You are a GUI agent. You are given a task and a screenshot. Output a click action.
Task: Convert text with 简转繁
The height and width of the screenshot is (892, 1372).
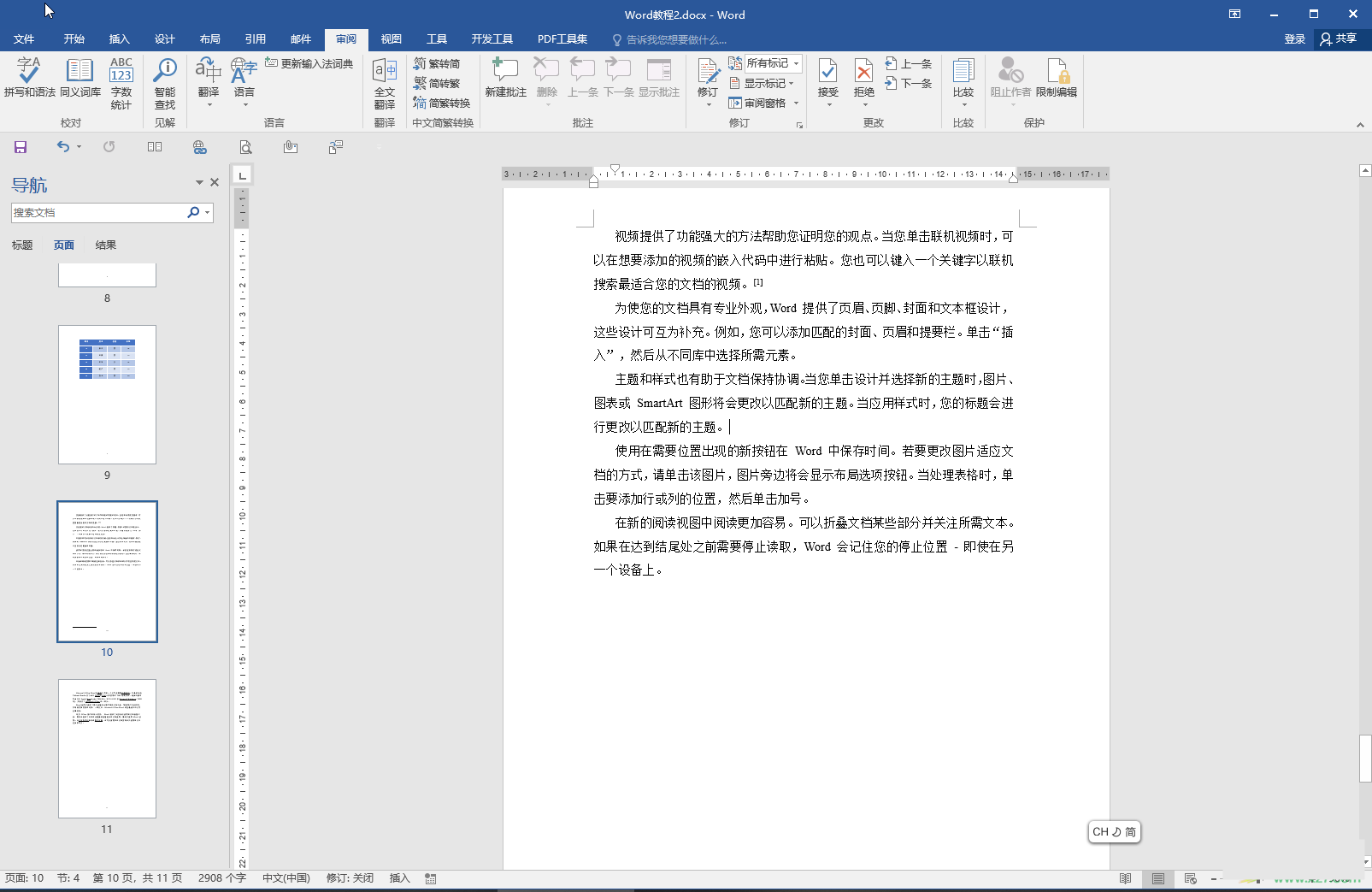pos(437,84)
